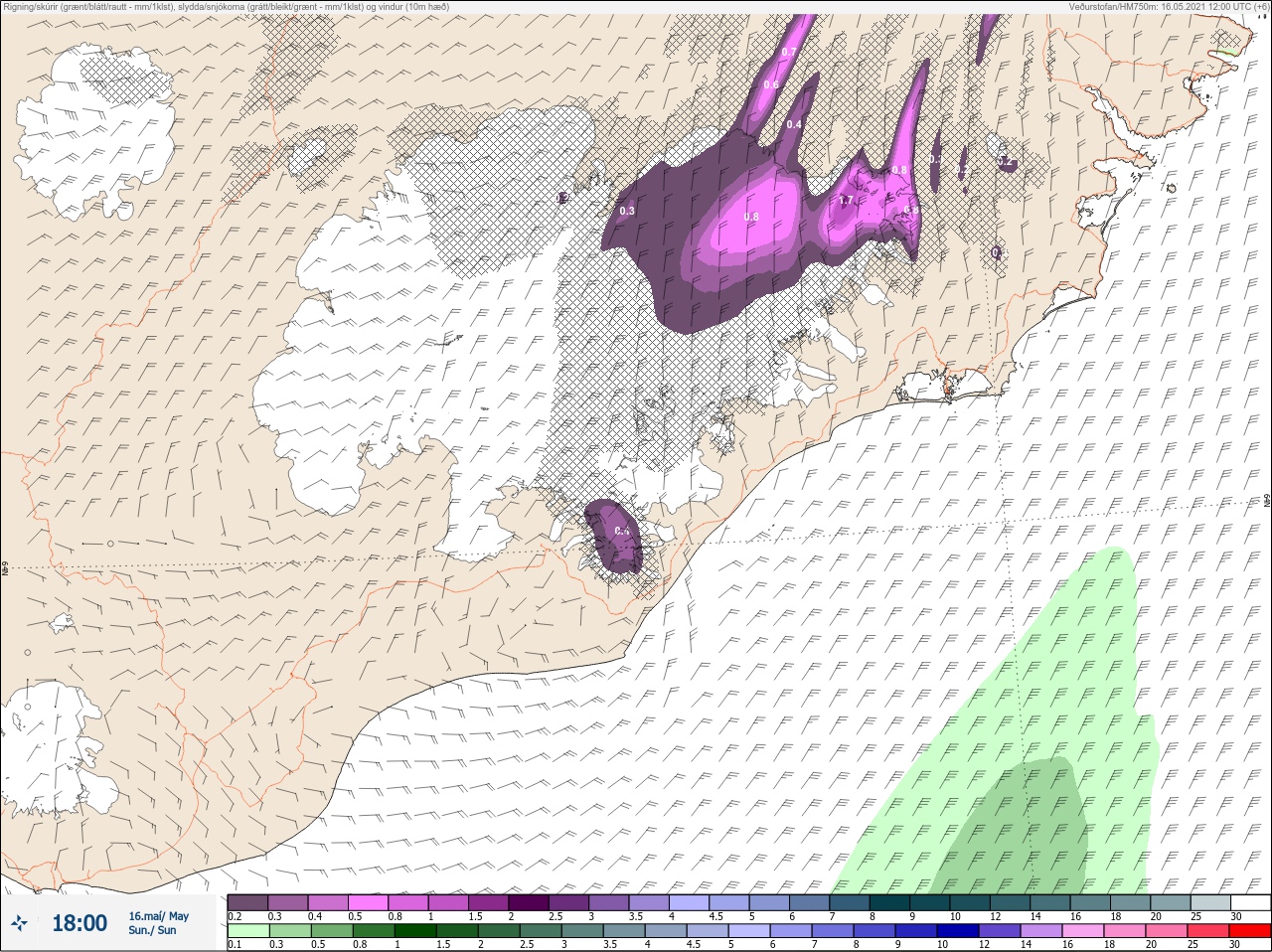Pick the lower-row legend swatch at 5
This screenshot has width=1272, height=952.
749,931
